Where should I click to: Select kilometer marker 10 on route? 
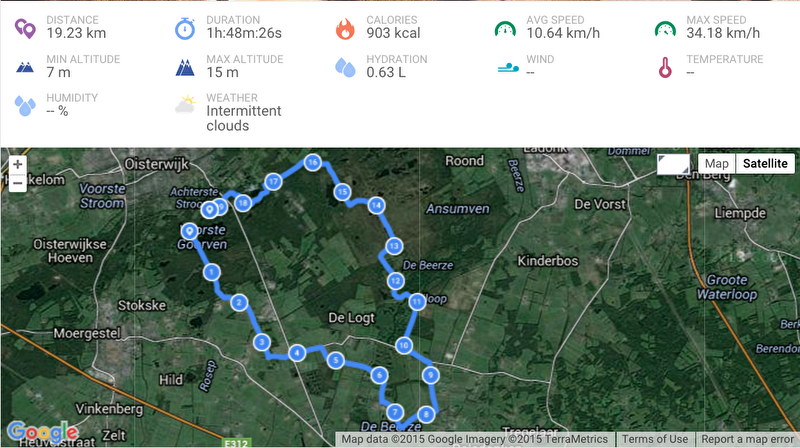(404, 345)
